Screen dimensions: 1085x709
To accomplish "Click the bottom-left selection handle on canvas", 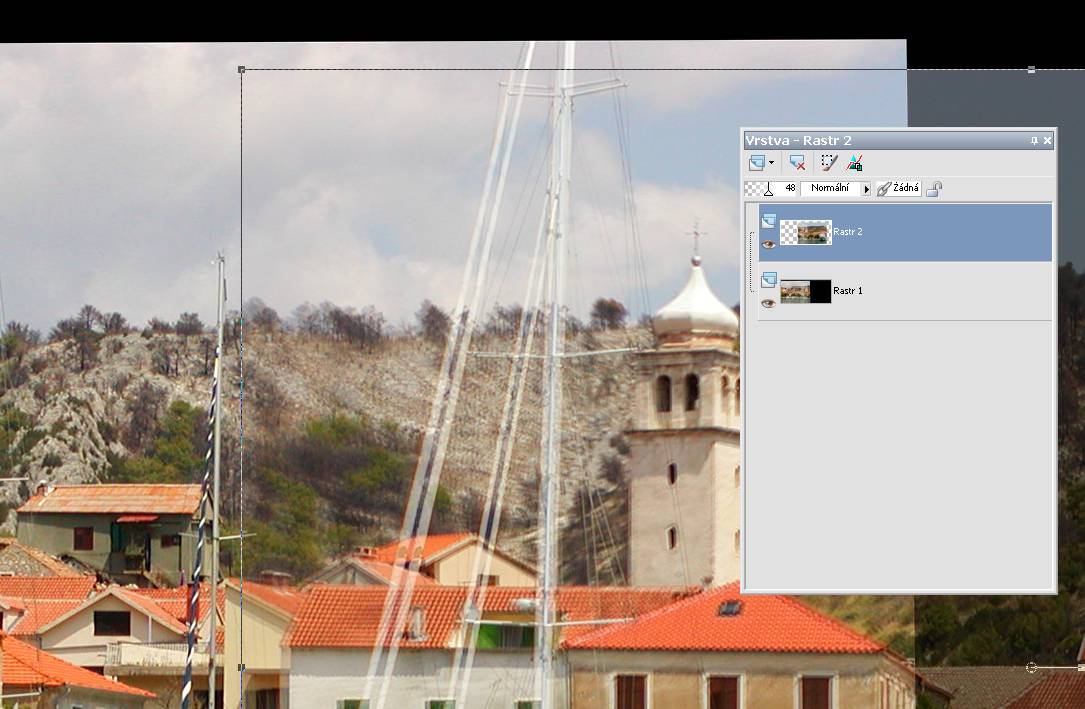I will click(x=241, y=667).
